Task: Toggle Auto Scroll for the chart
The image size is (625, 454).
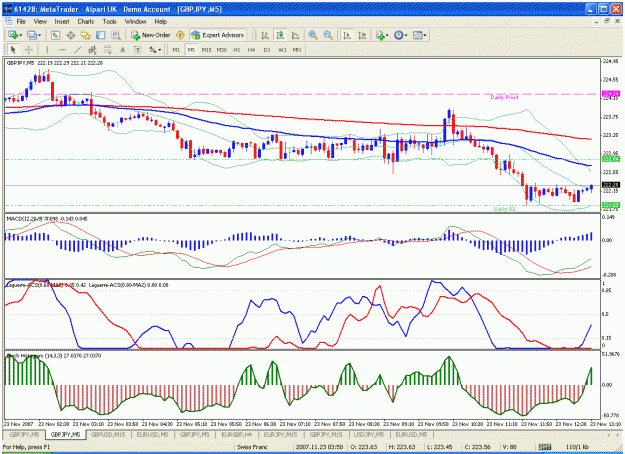Action: pos(347,35)
